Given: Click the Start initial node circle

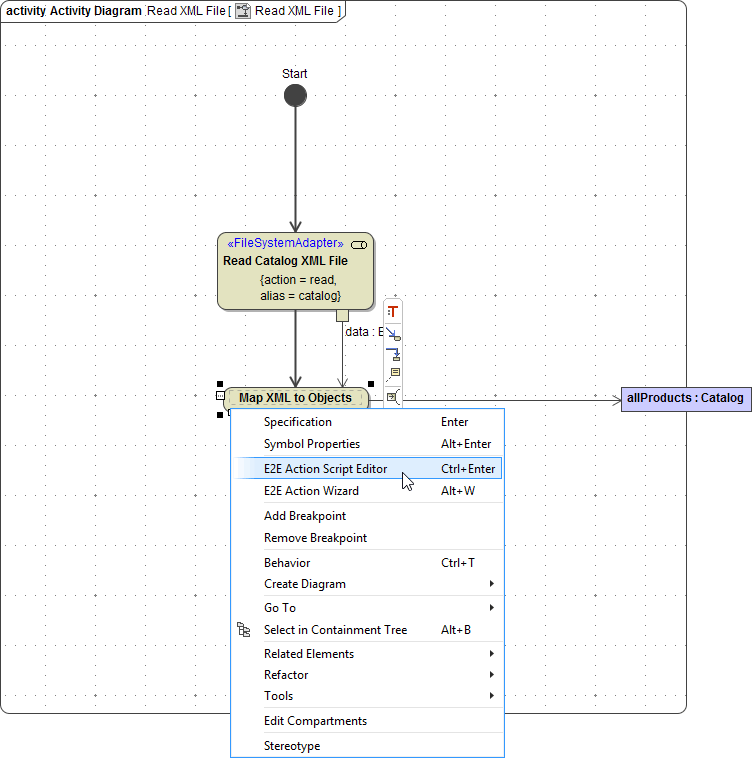Looking at the screenshot, I should (295, 96).
